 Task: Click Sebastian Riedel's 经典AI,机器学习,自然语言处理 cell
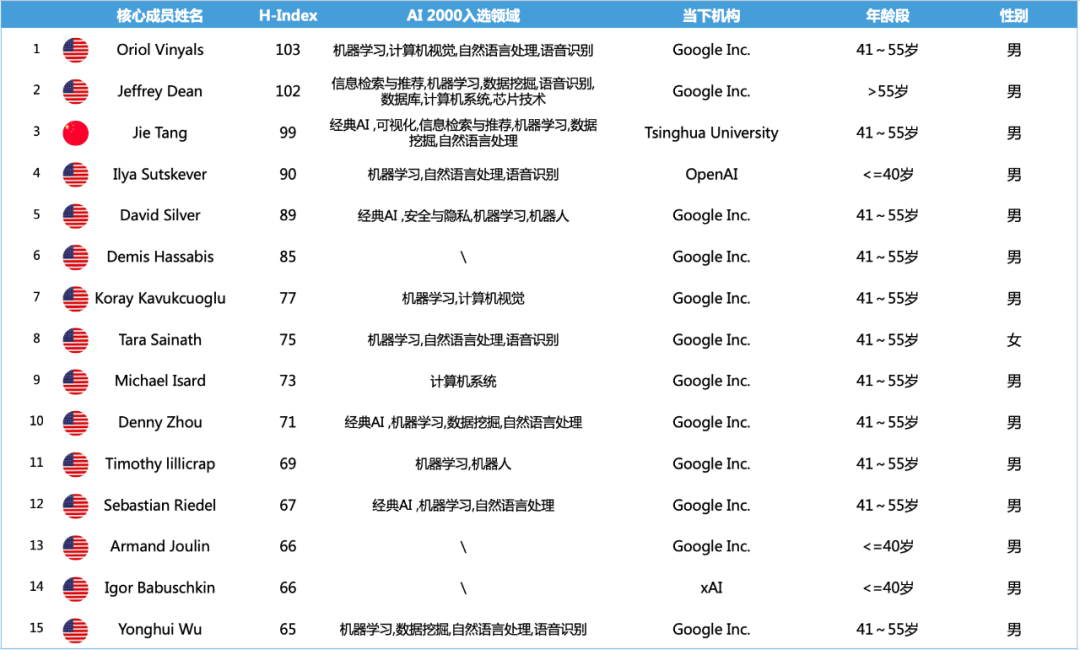463,505
